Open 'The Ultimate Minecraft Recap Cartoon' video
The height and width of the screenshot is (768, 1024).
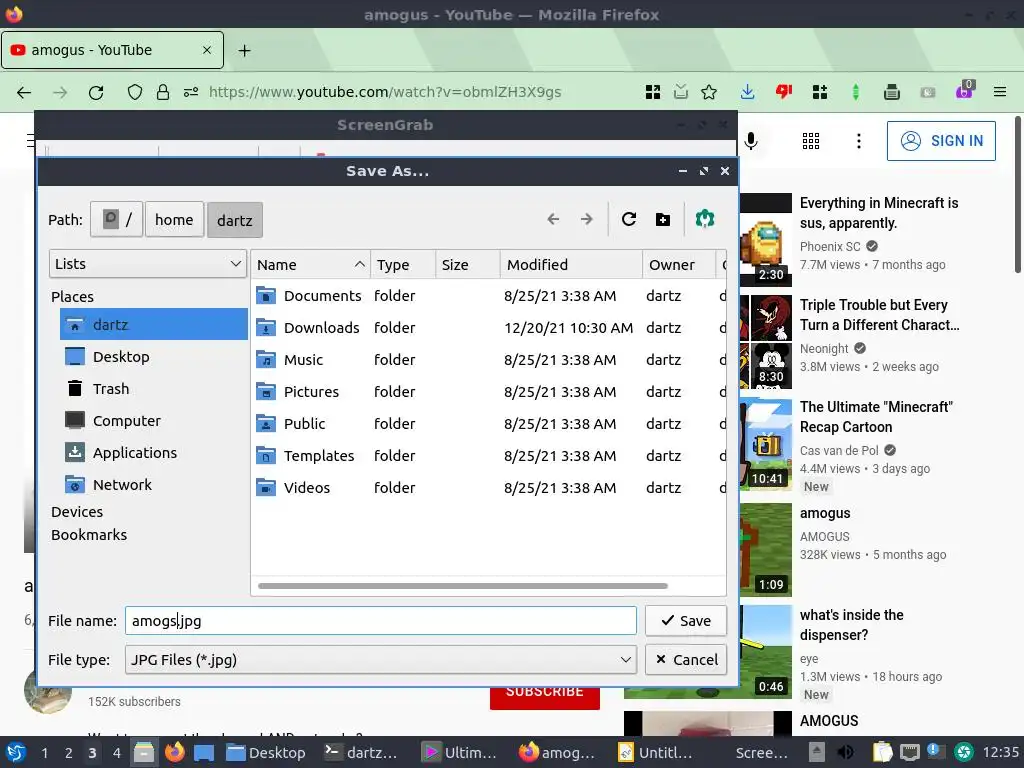[x=876, y=417]
